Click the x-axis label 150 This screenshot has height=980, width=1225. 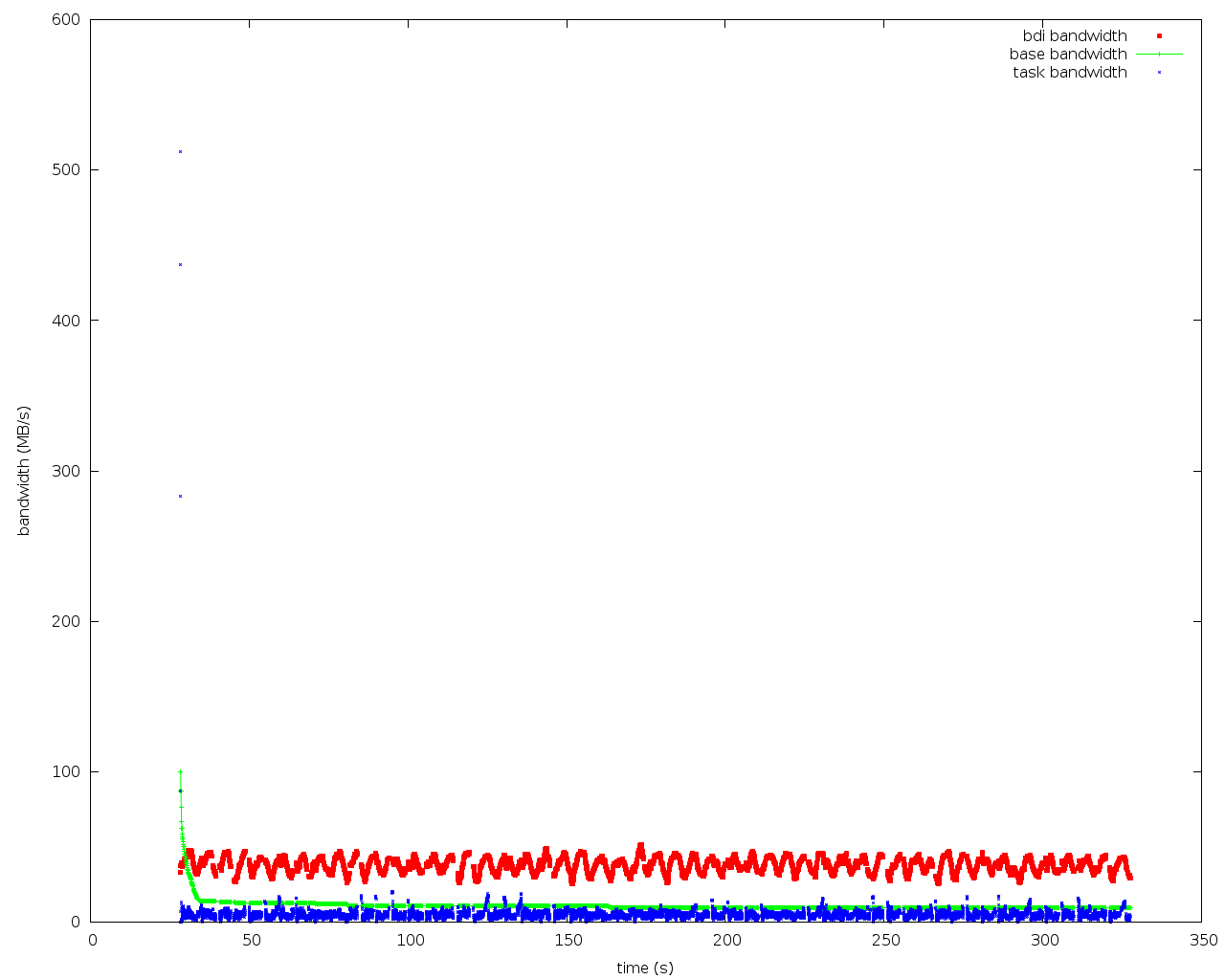pyautogui.click(x=568, y=940)
